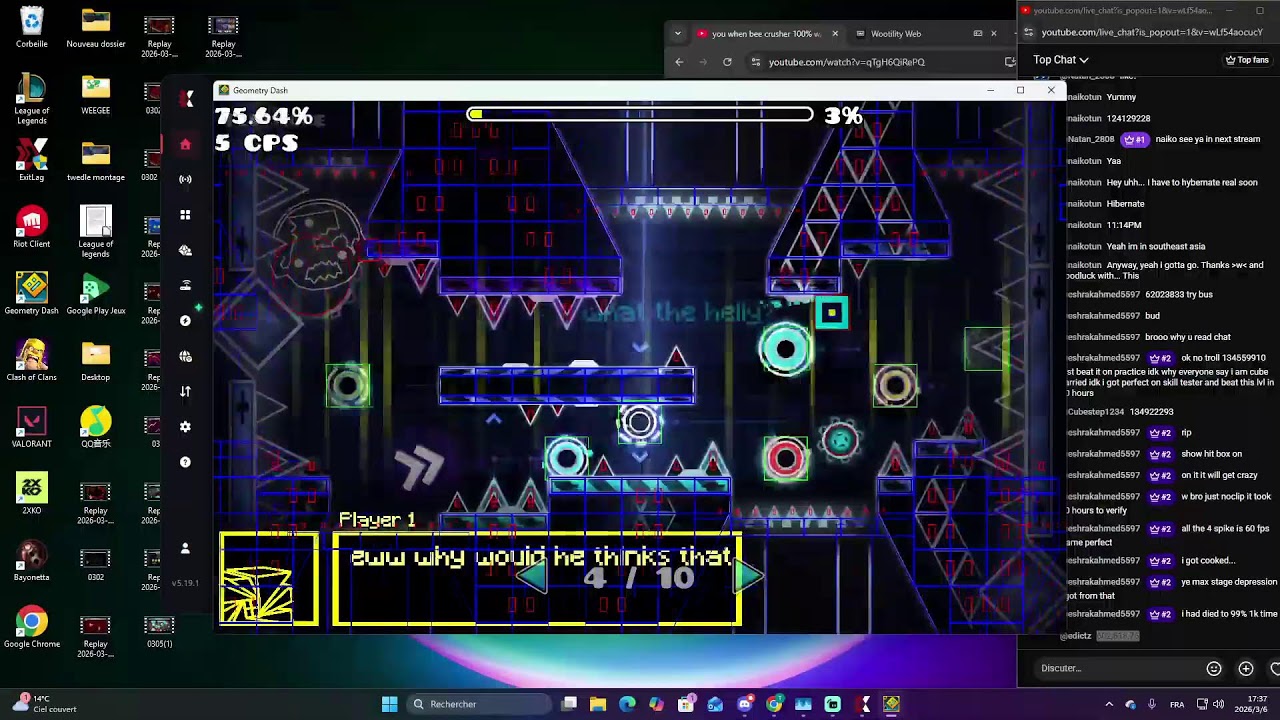Open the Corbeille recycle bin icon

coord(32,28)
